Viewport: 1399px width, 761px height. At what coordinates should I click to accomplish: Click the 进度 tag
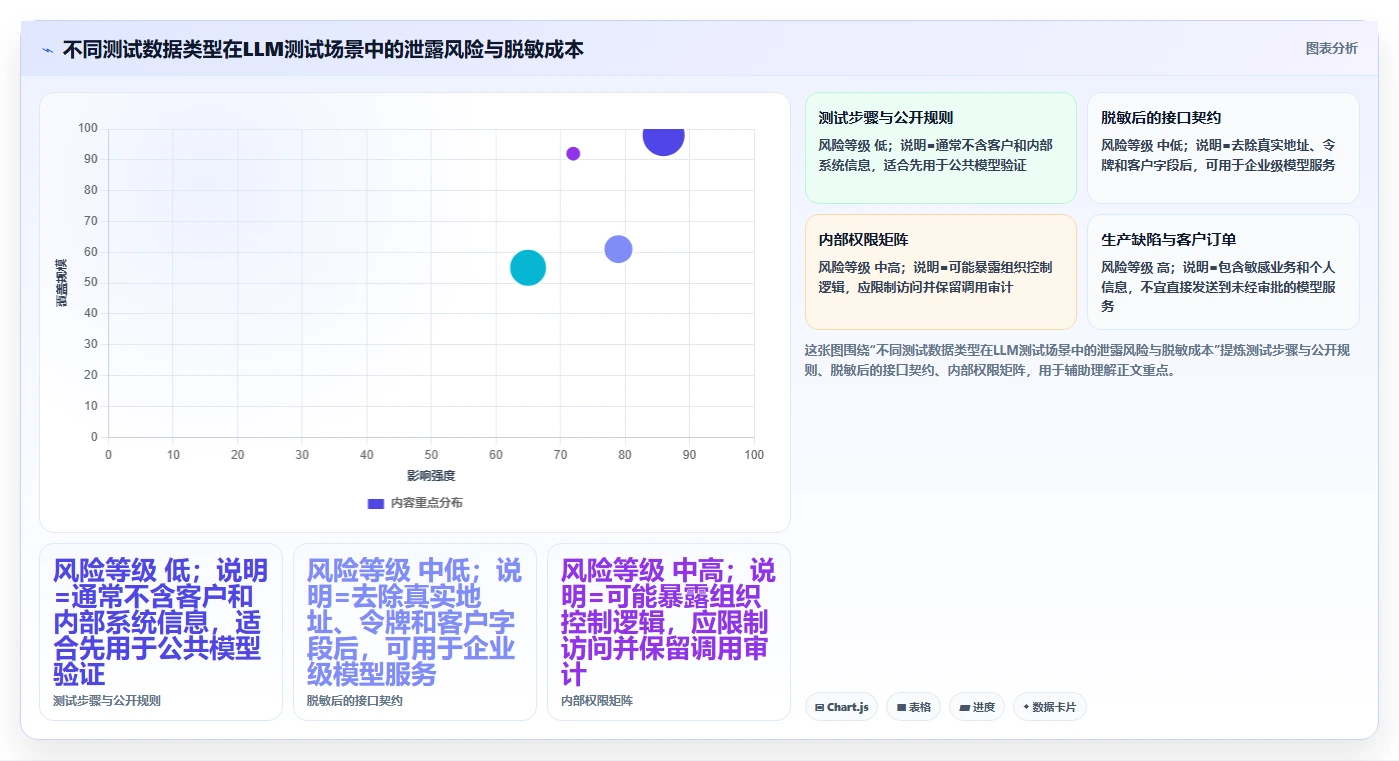[x=977, y=707]
